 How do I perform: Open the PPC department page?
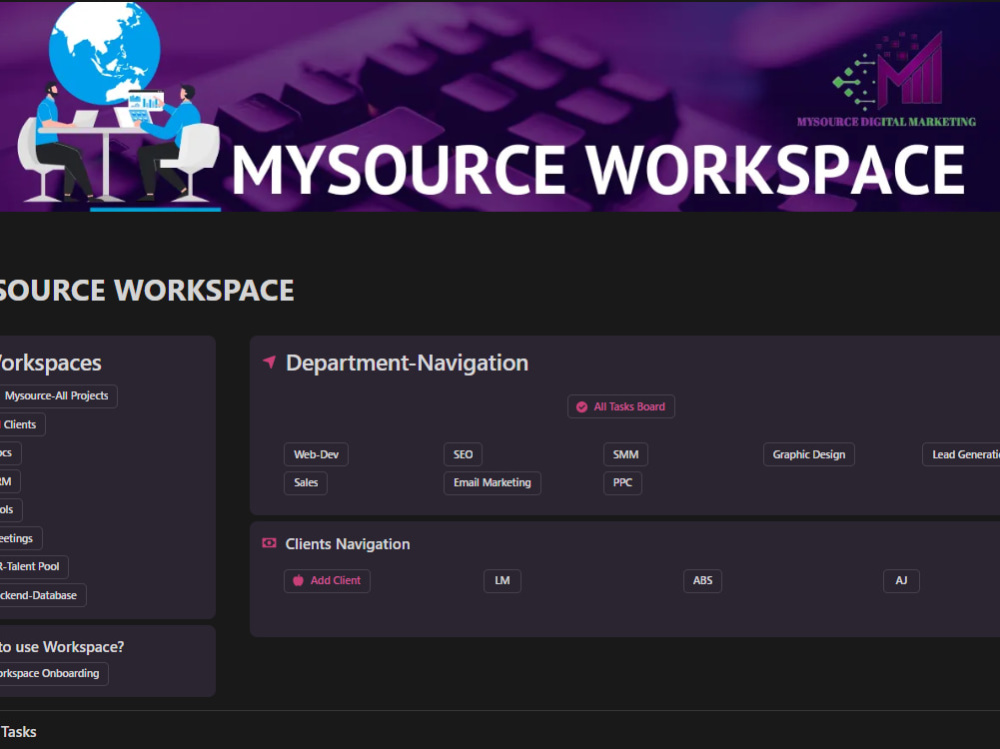click(x=622, y=483)
